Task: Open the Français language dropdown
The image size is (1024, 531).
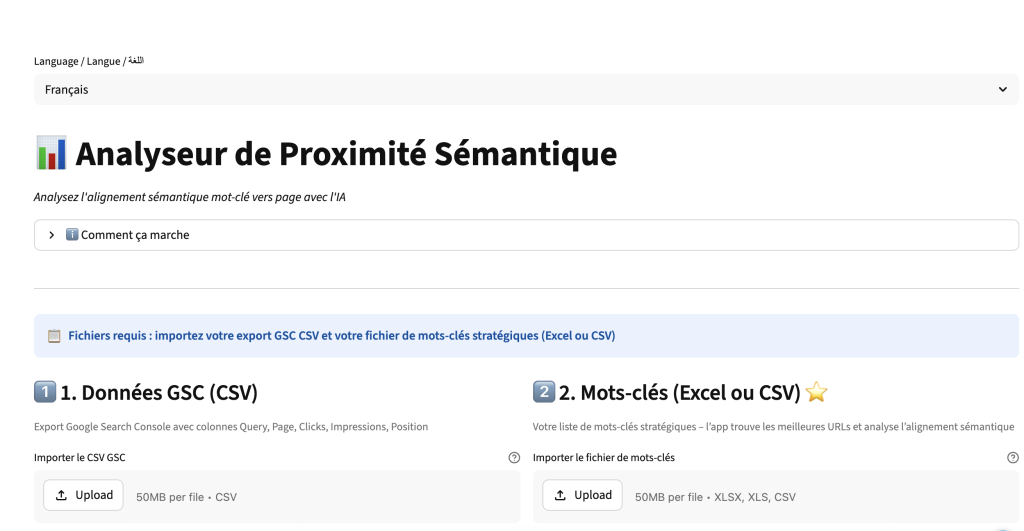Action: (526, 90)
